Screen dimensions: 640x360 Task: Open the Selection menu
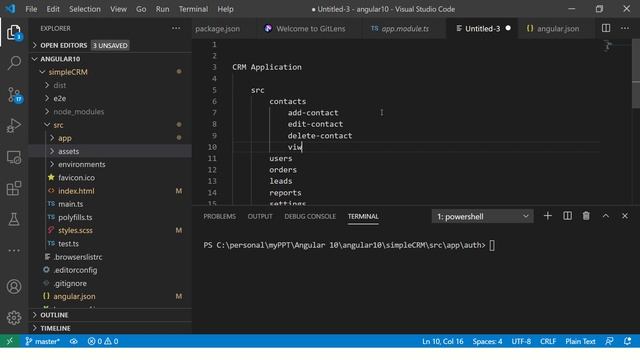84,9
